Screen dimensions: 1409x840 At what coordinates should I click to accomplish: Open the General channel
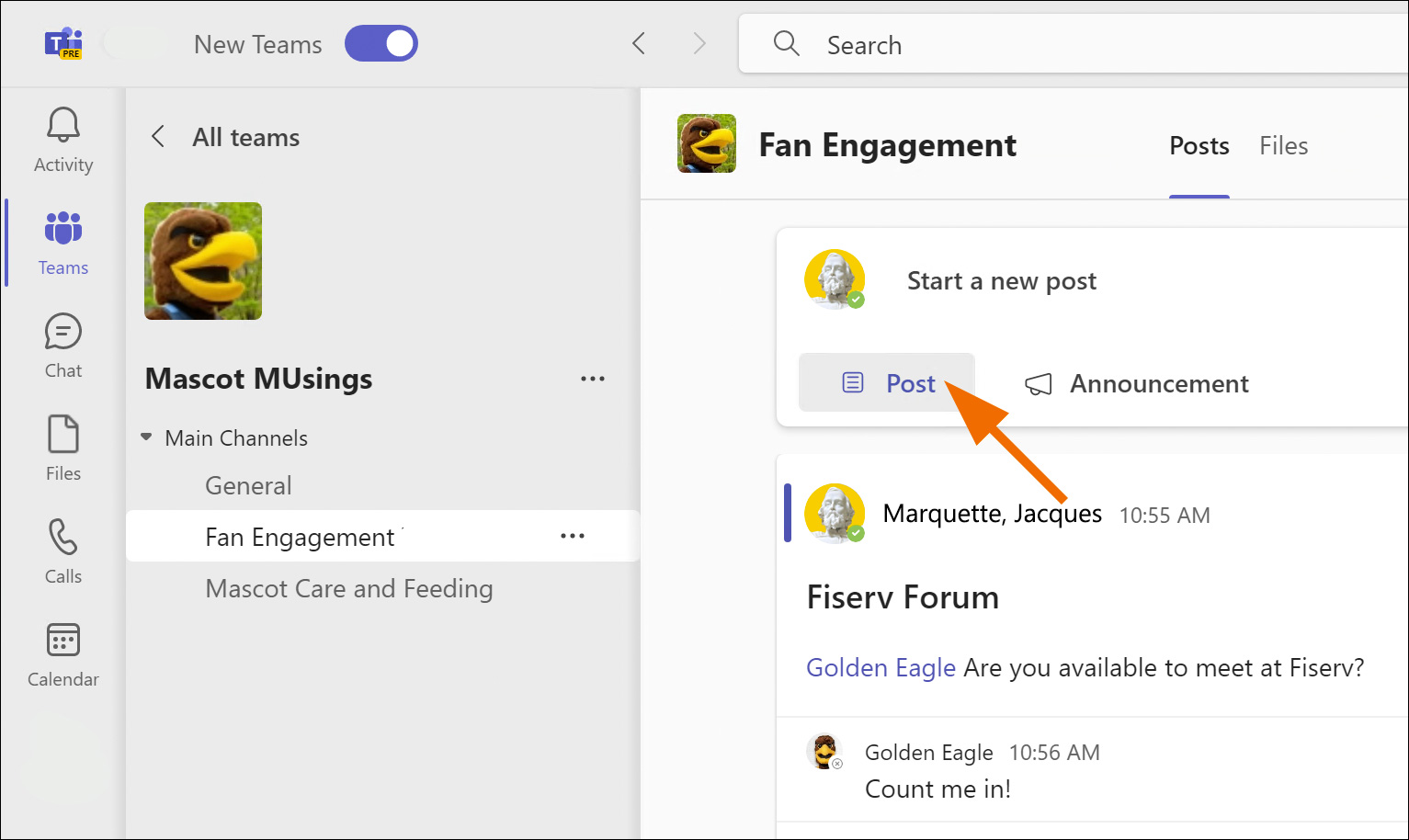248,485
